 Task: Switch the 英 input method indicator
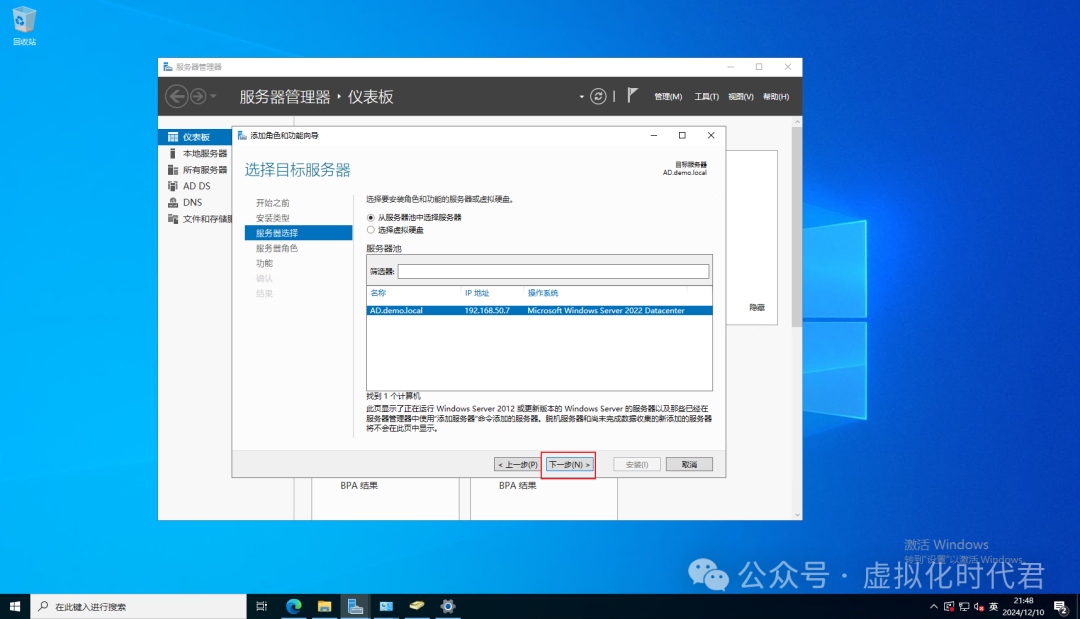[993, 607]
